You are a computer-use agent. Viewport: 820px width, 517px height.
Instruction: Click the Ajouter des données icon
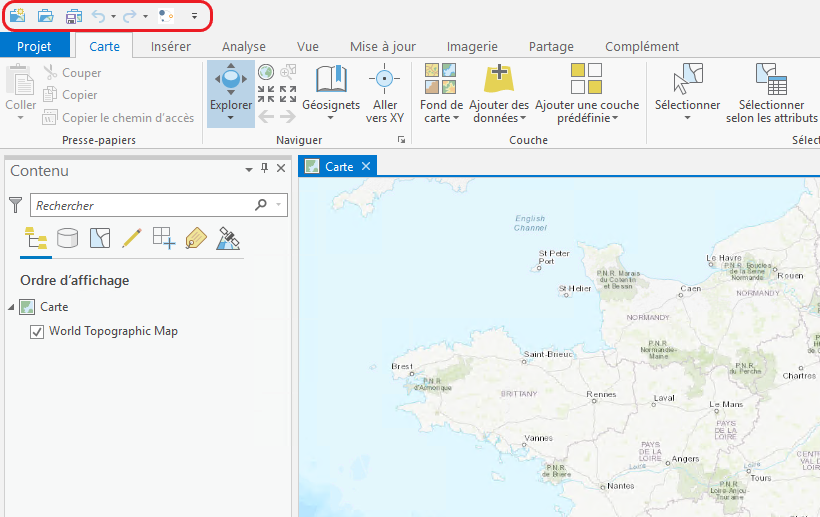point(499,79)
